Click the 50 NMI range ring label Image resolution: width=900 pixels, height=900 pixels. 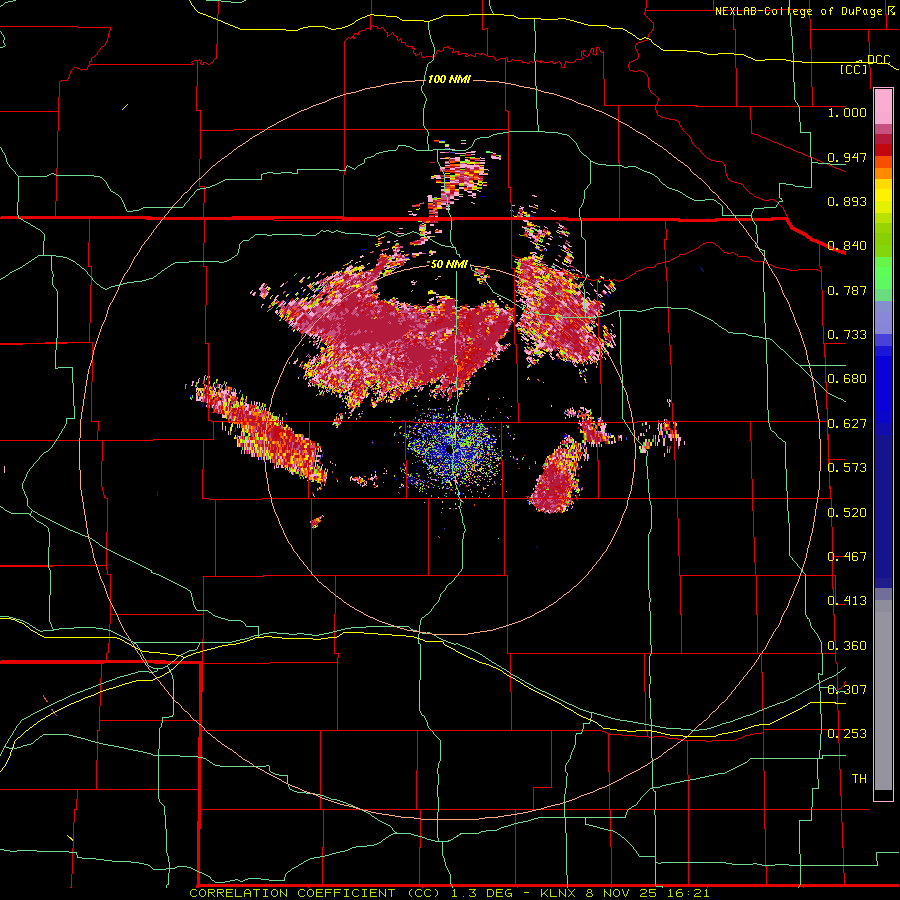point(449,265)
